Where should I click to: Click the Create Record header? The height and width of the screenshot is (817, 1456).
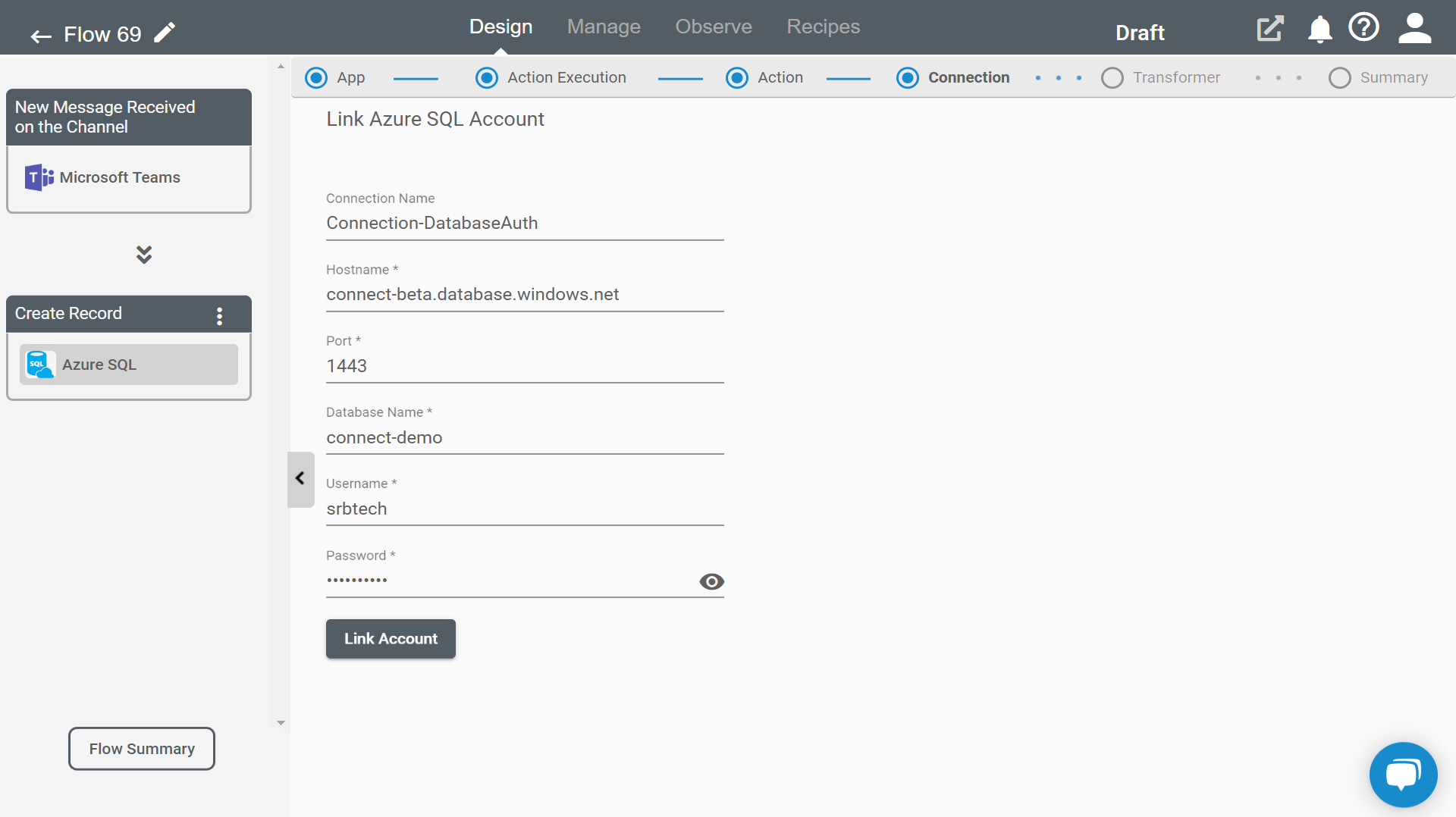point(129,315)
